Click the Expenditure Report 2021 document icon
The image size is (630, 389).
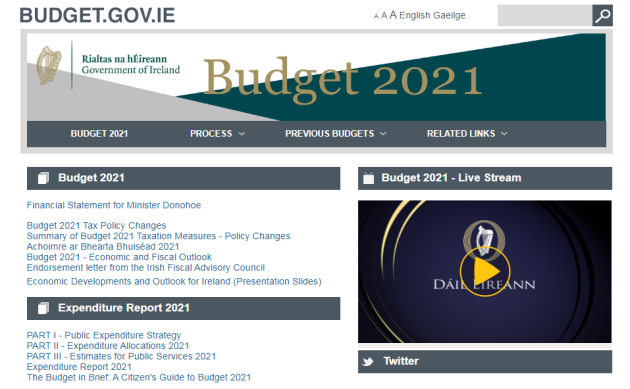coord(43,308)
